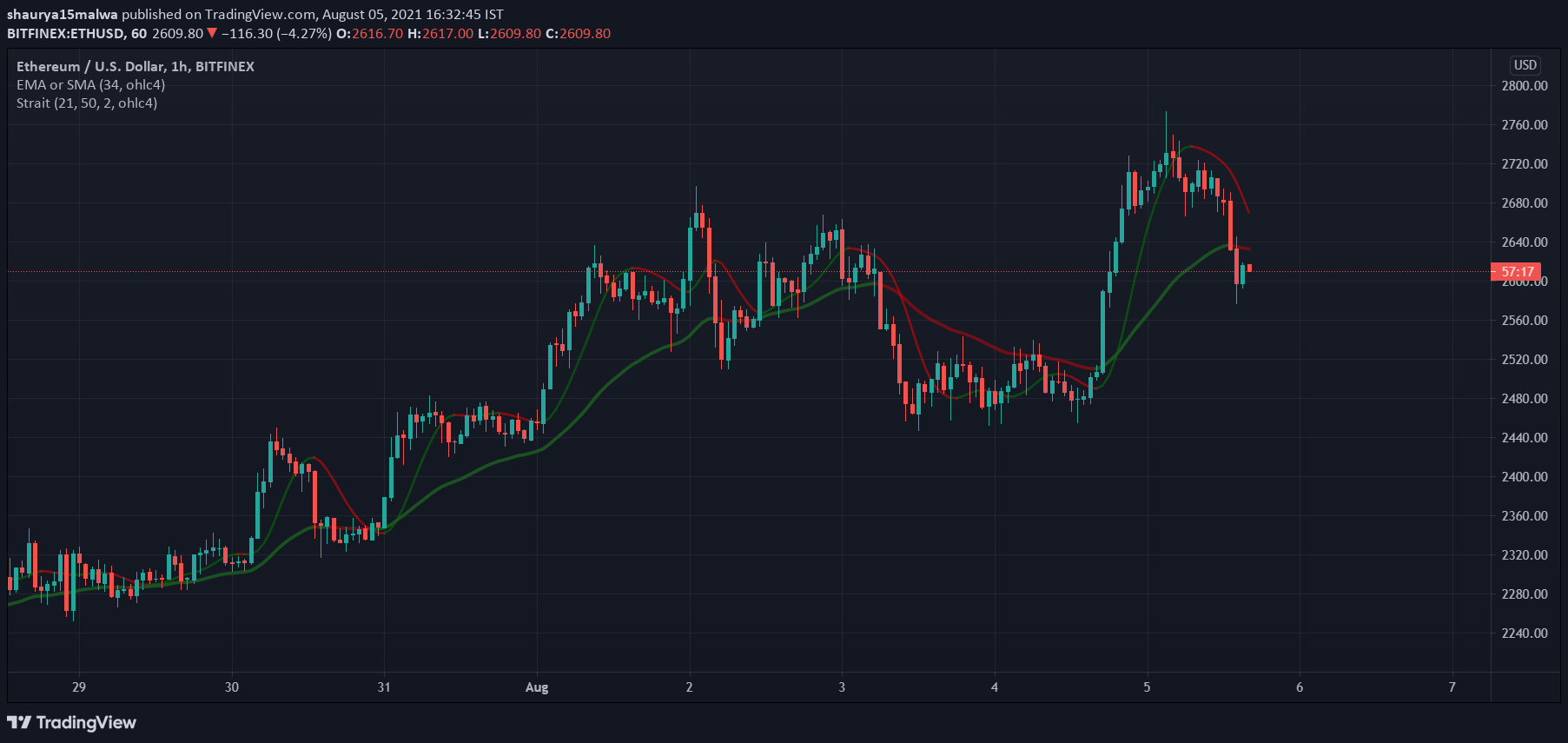Click date 2 on time axis
This screenshot has height=743, width=1568.
pos(689,687)
